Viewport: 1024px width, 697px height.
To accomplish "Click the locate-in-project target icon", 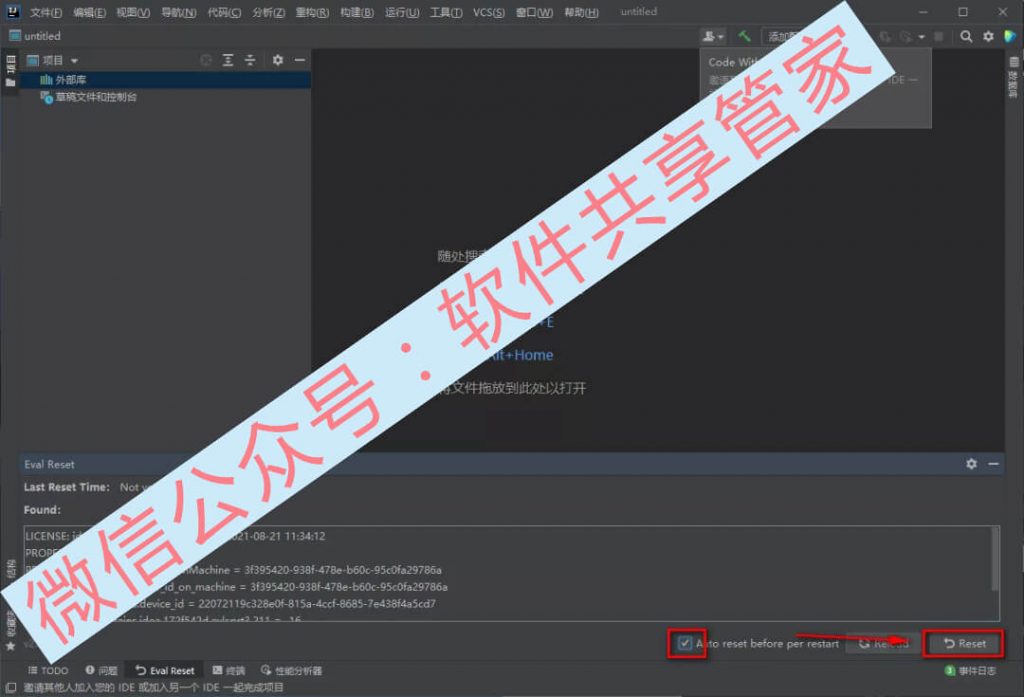I will pos(206,60).
